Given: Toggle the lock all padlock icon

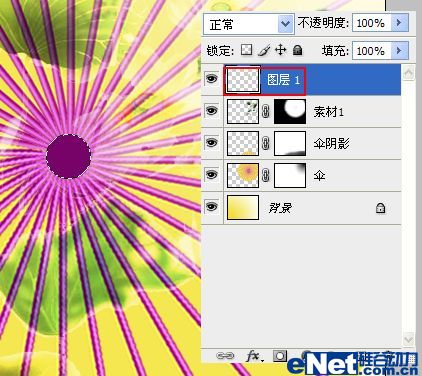Looking at the screenshot, I should (297, 50).
